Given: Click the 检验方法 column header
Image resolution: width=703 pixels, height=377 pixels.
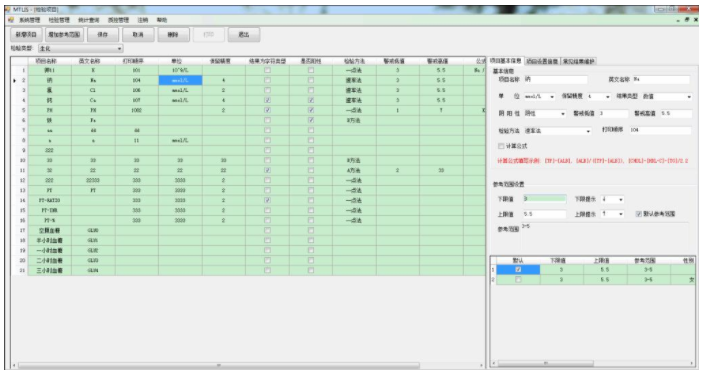Looking at the screenshot, I should click(x=354, y=61).
